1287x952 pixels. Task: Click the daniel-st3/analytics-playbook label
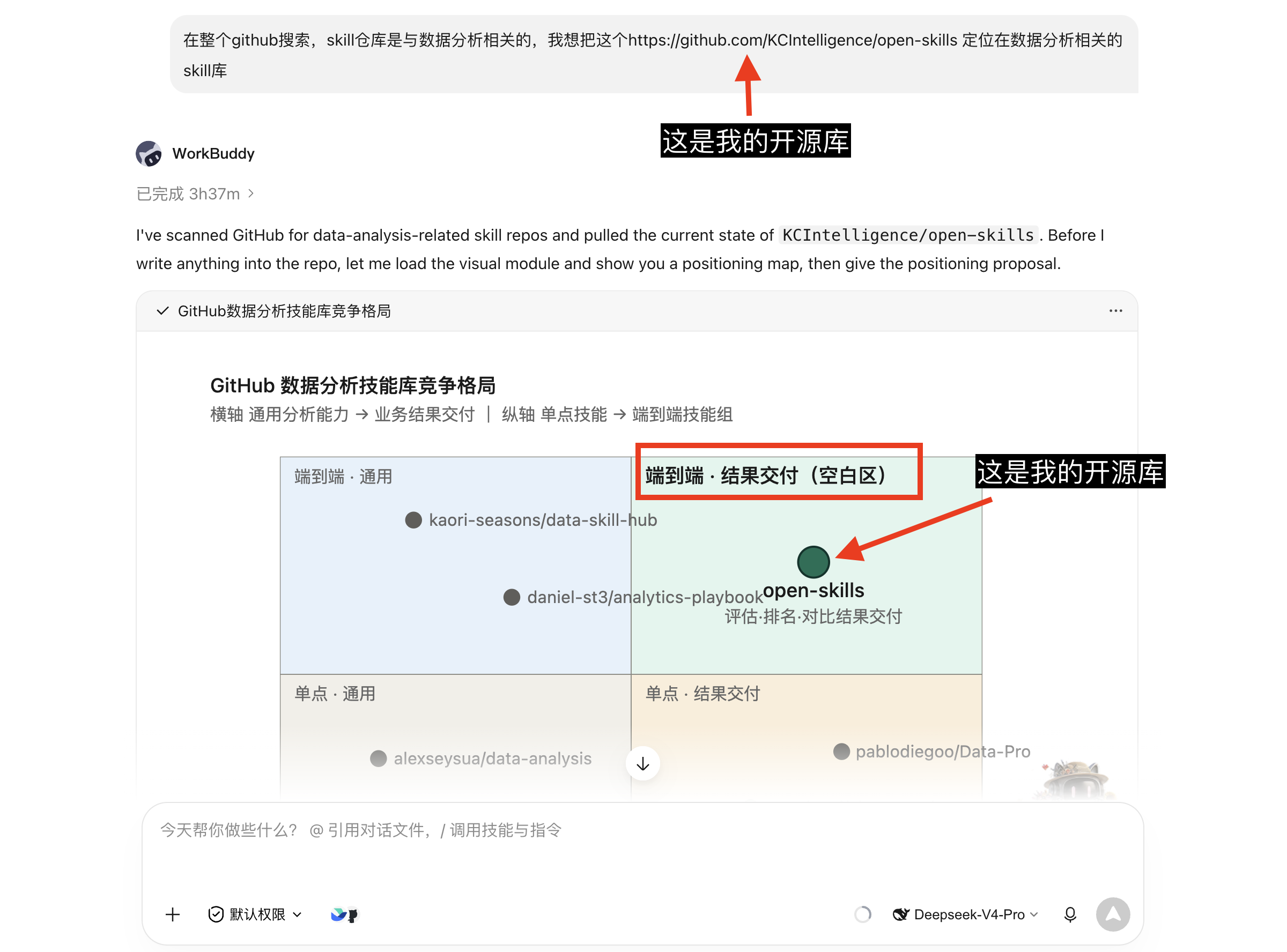click(645, 598)
